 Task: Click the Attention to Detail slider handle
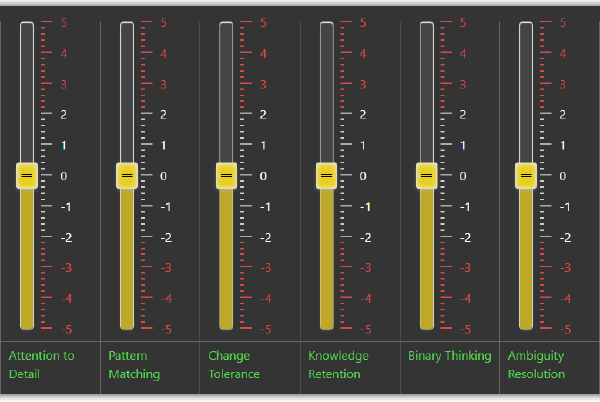coord(27,175)
